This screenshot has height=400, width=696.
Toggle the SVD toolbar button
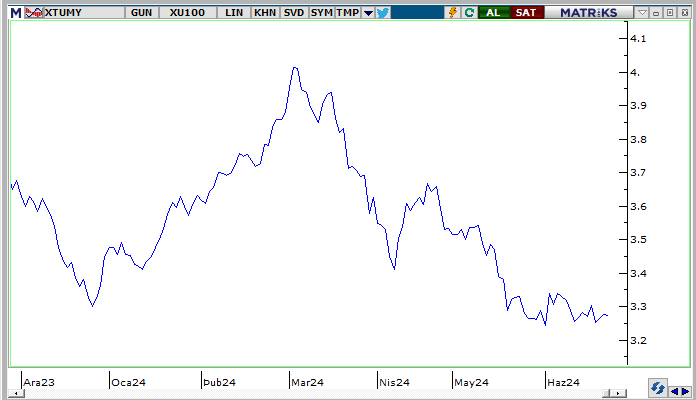coord(293,12)
